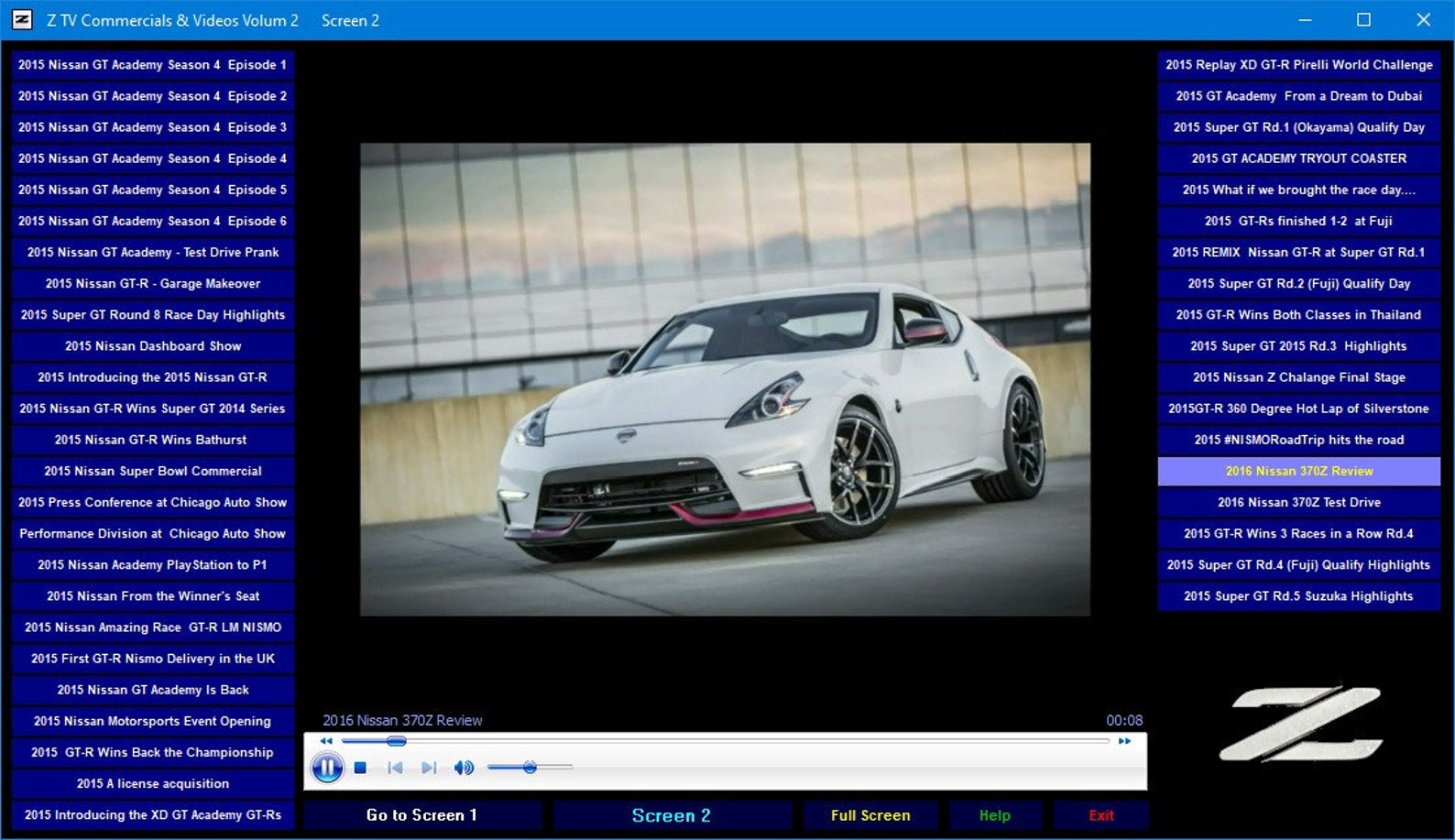Open Super GT Rd.5 Suzuka Highlights
Viewport: 1455px width, 840px height.
point(1299,596)
